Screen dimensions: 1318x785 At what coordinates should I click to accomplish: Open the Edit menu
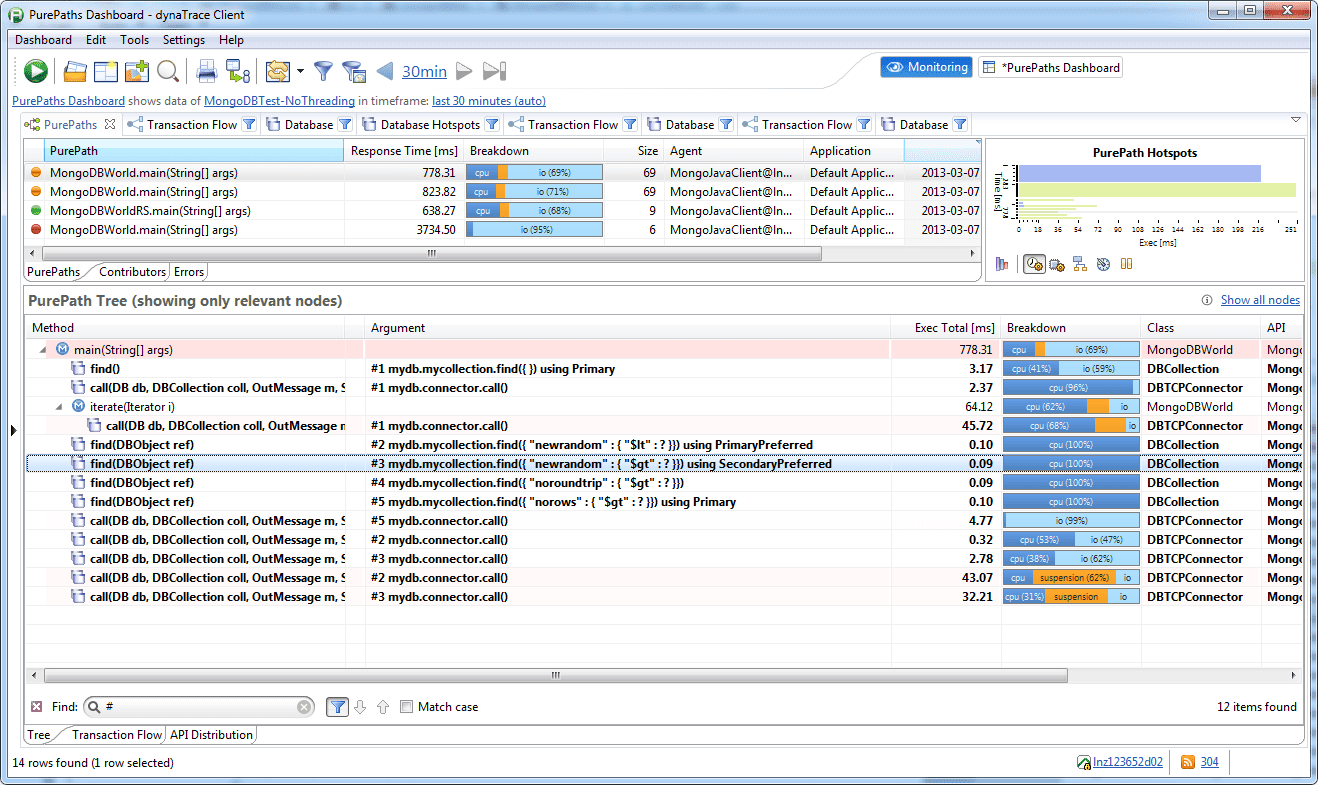[x=96, y=40]
